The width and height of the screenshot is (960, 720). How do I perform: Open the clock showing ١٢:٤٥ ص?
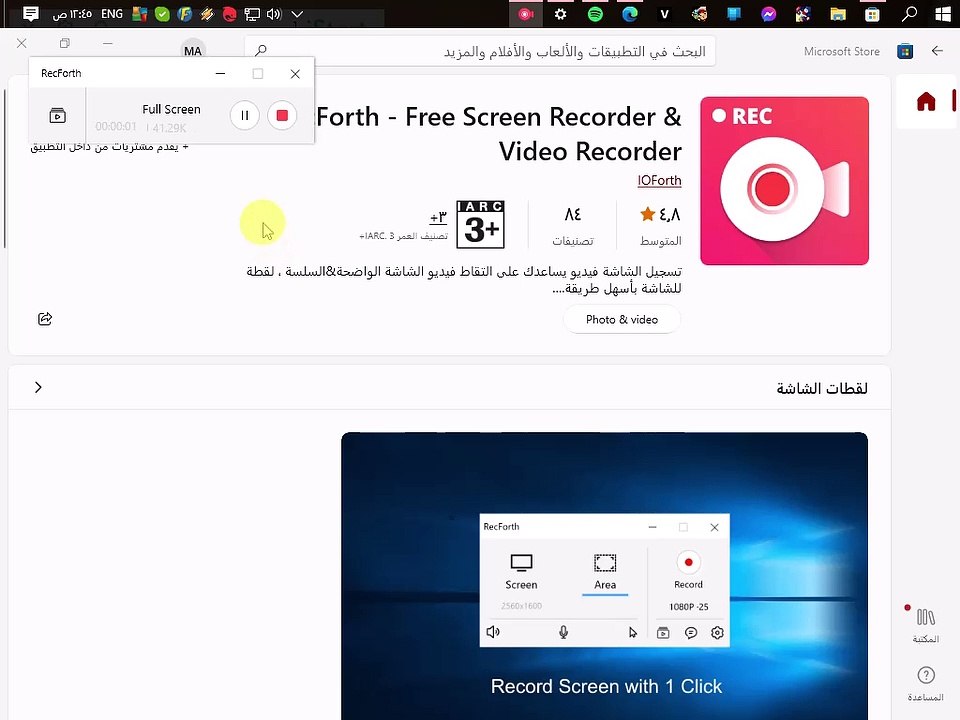tap(72, 13)
